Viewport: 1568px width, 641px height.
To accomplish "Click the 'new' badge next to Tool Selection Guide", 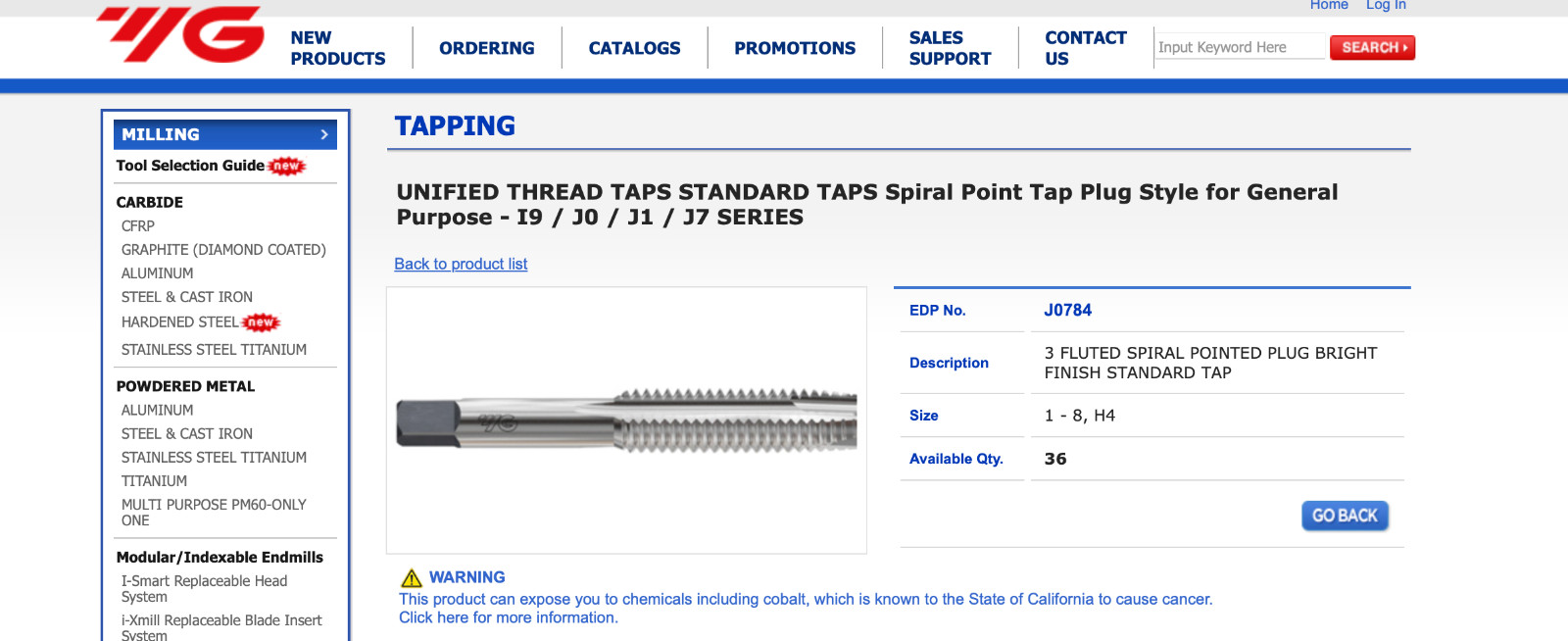I will pos(287,167).
